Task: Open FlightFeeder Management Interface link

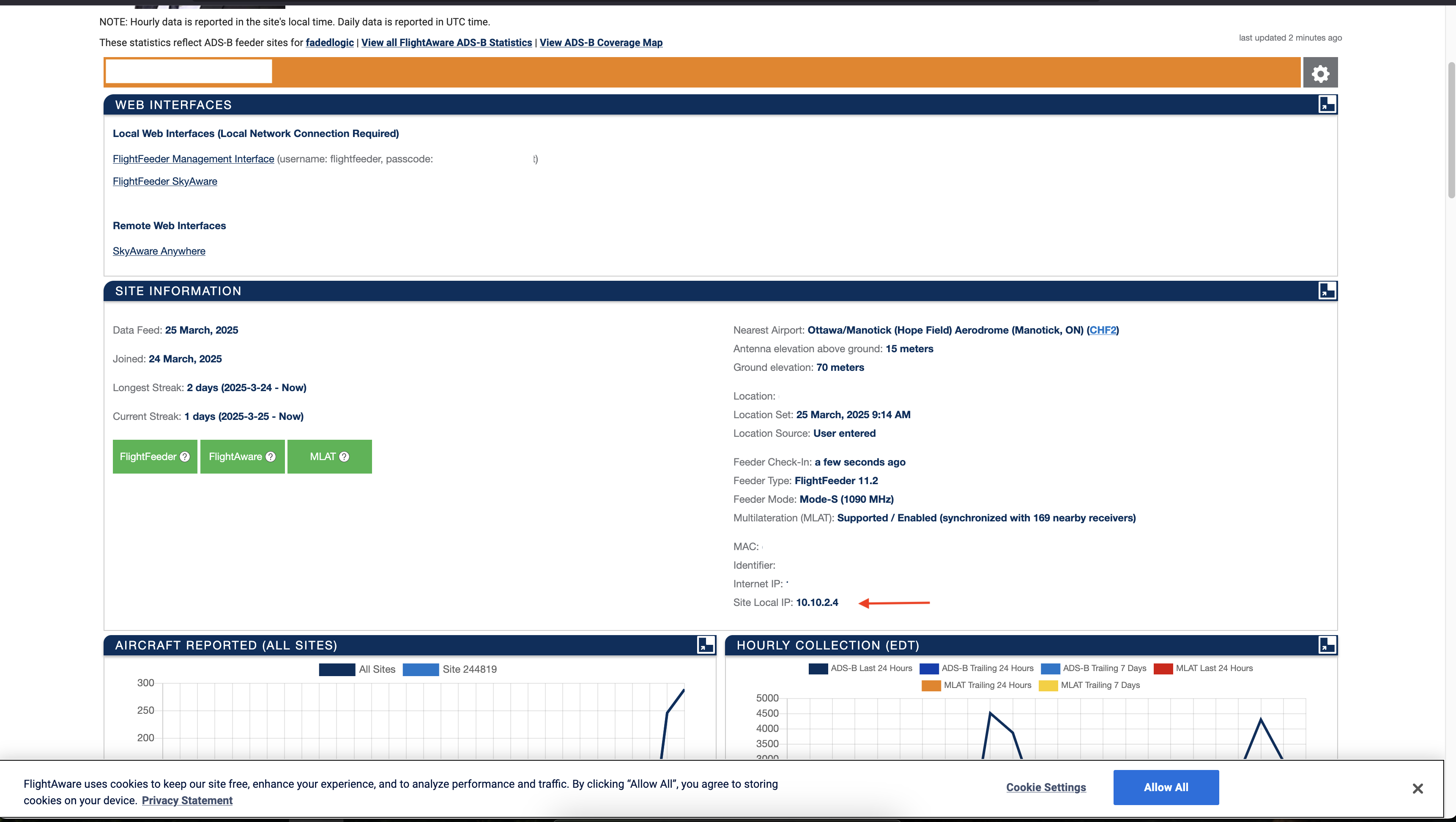Action: point(193,159)
